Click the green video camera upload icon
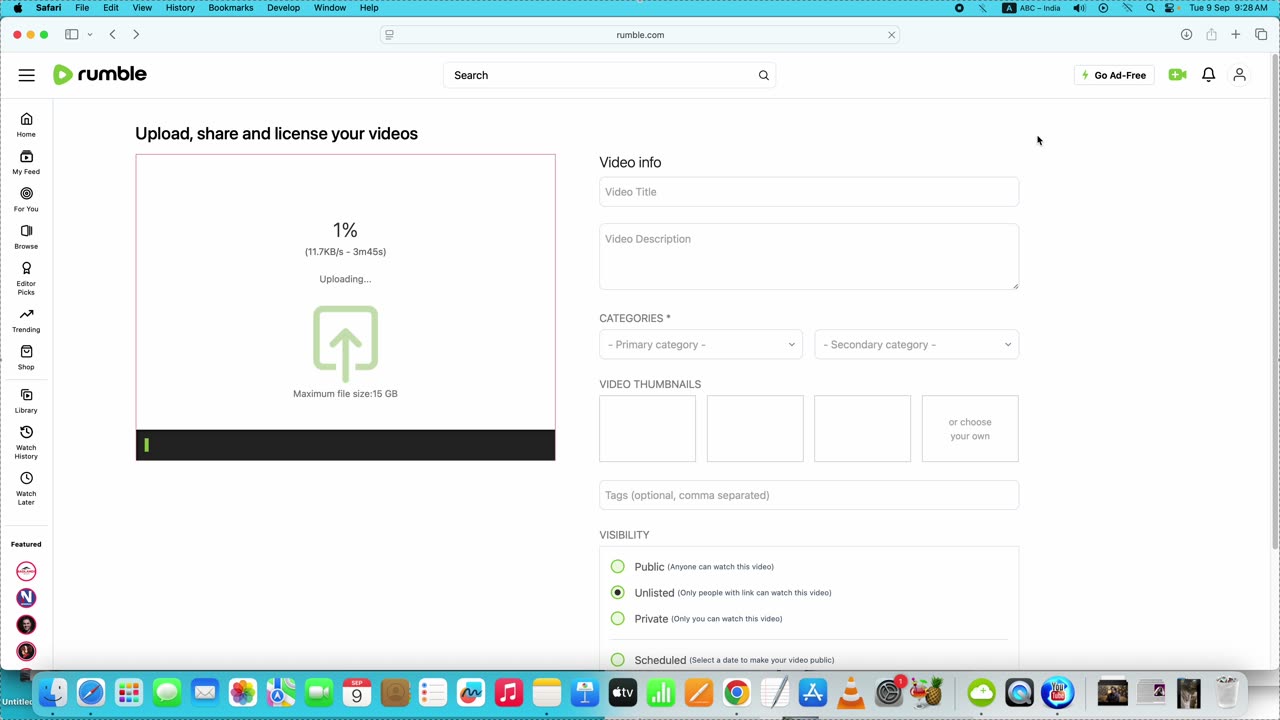 click(x=1177, y=75)
